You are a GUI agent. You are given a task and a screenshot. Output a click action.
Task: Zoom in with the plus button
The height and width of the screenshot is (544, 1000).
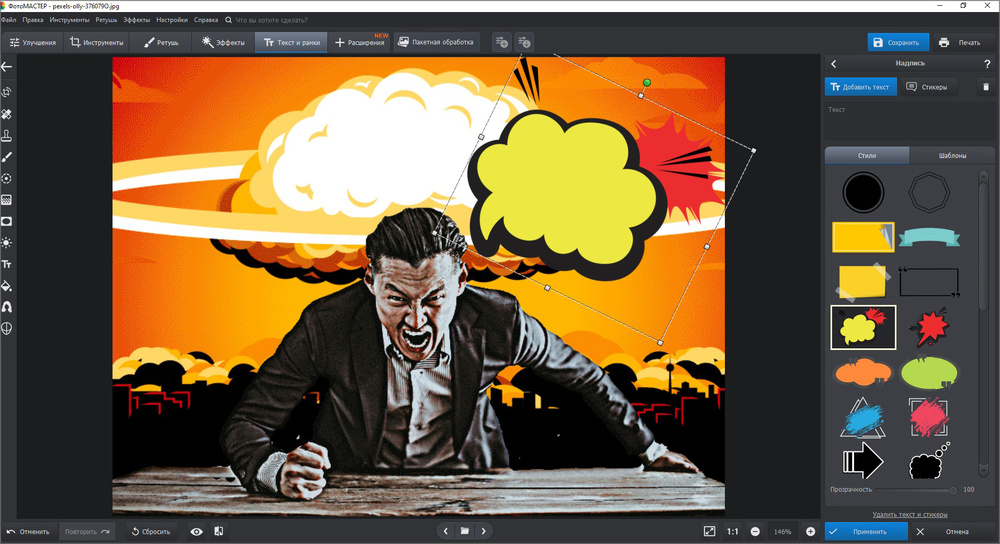click(810, 531)
